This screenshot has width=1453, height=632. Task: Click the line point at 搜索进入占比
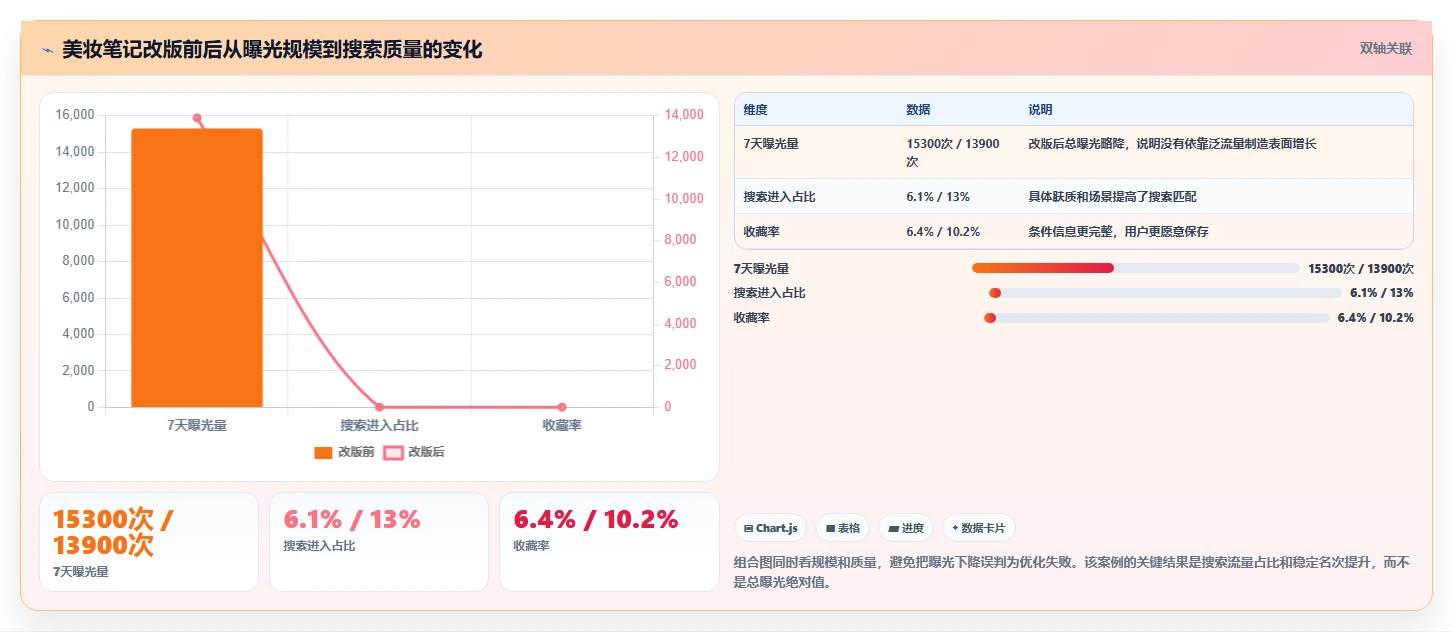click(x=379, y=407)
